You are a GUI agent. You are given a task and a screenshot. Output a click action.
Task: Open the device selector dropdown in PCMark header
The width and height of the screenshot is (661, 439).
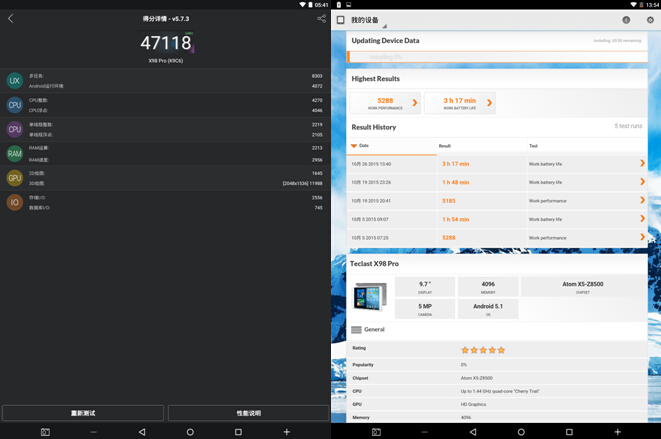369,21
